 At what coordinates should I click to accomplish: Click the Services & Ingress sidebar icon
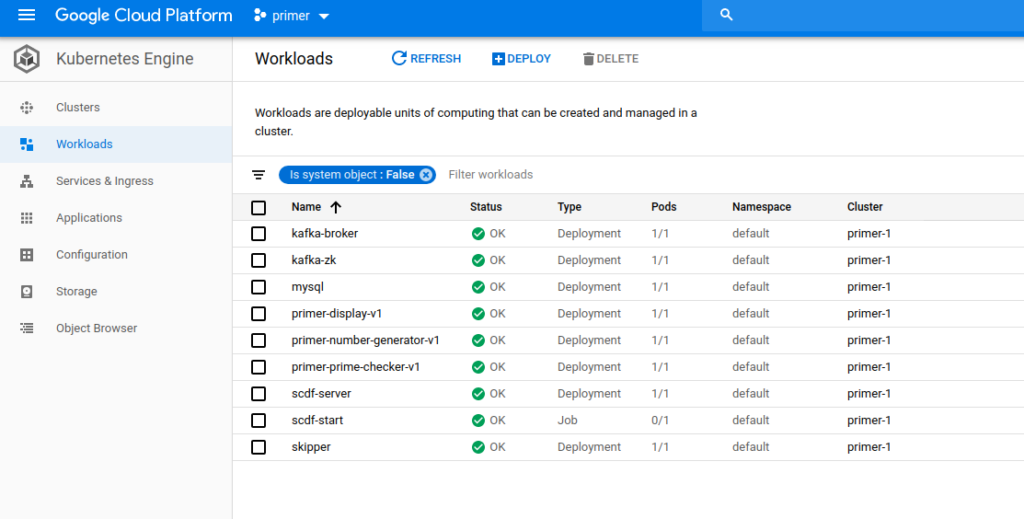[27, 181]
